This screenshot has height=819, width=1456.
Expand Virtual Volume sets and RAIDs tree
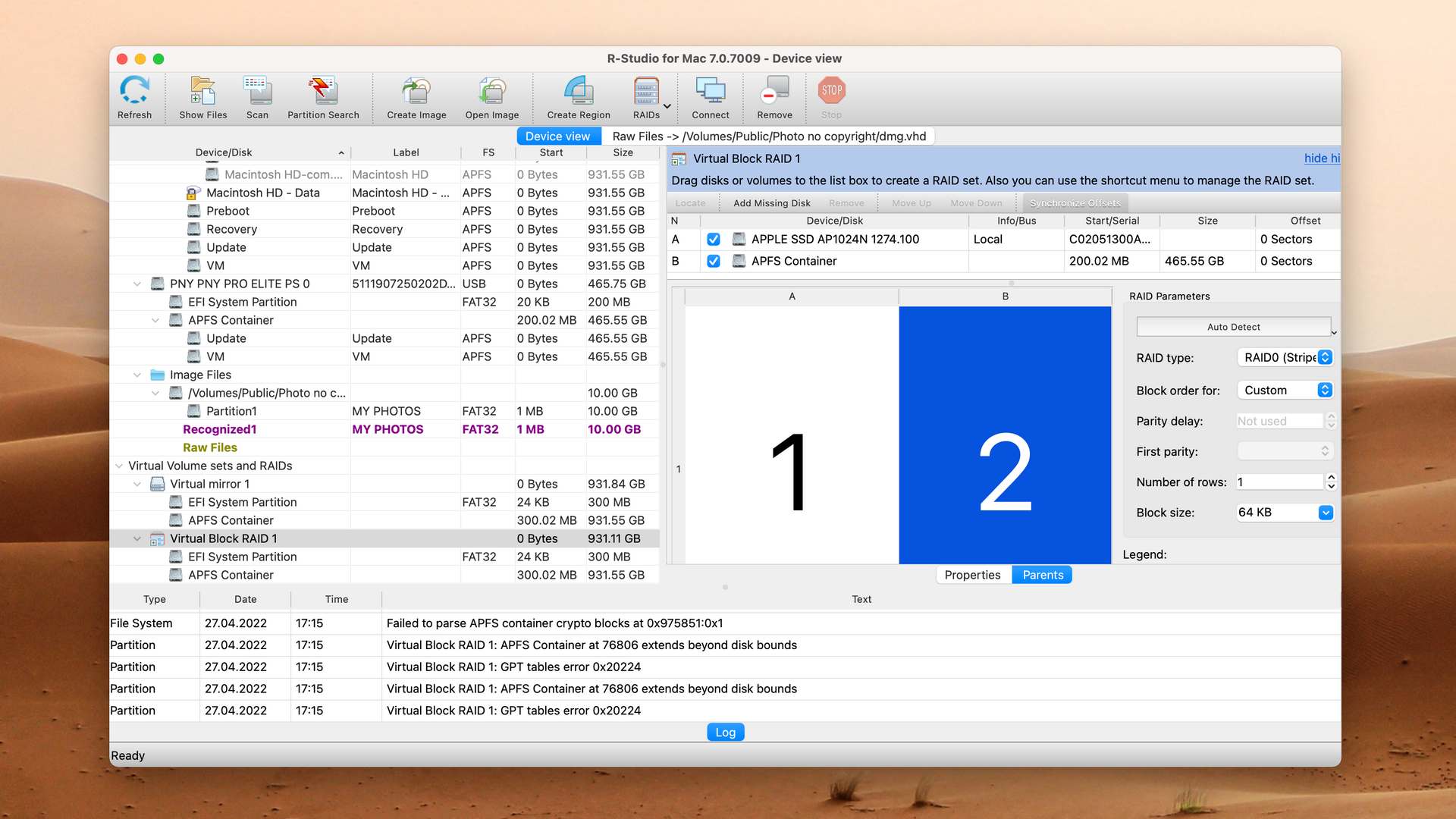pyautogui.click(x=120, y=465)
